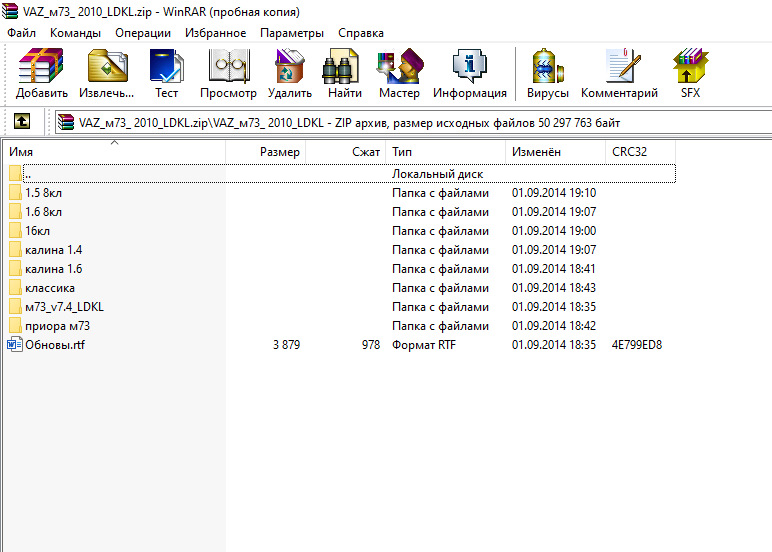Select the folder icon of м73_v7.4_LDKL

pos(15,307)
